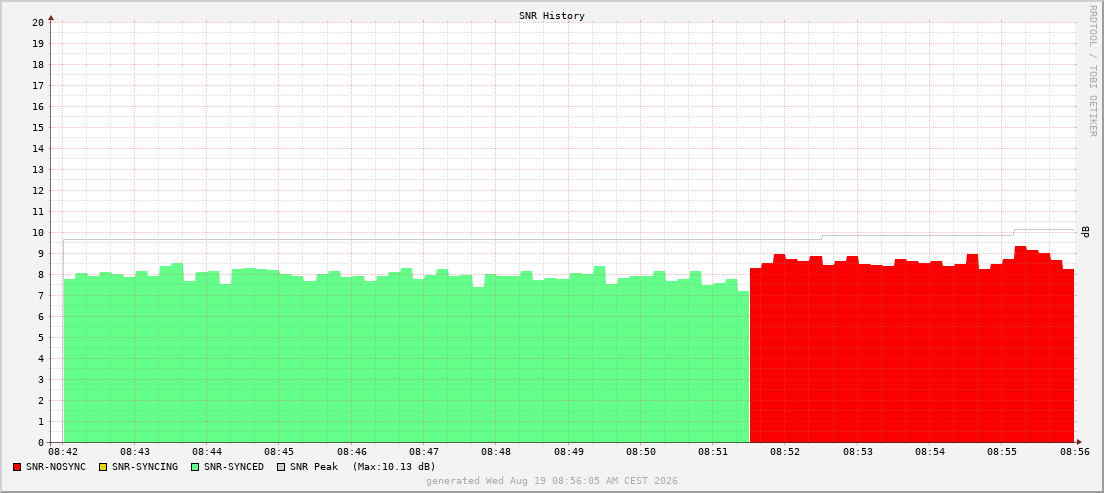Click the red SNR-NOSYNC legend swatch
The width and height of the screenshot is (1104, 493).
coord(17,467)
